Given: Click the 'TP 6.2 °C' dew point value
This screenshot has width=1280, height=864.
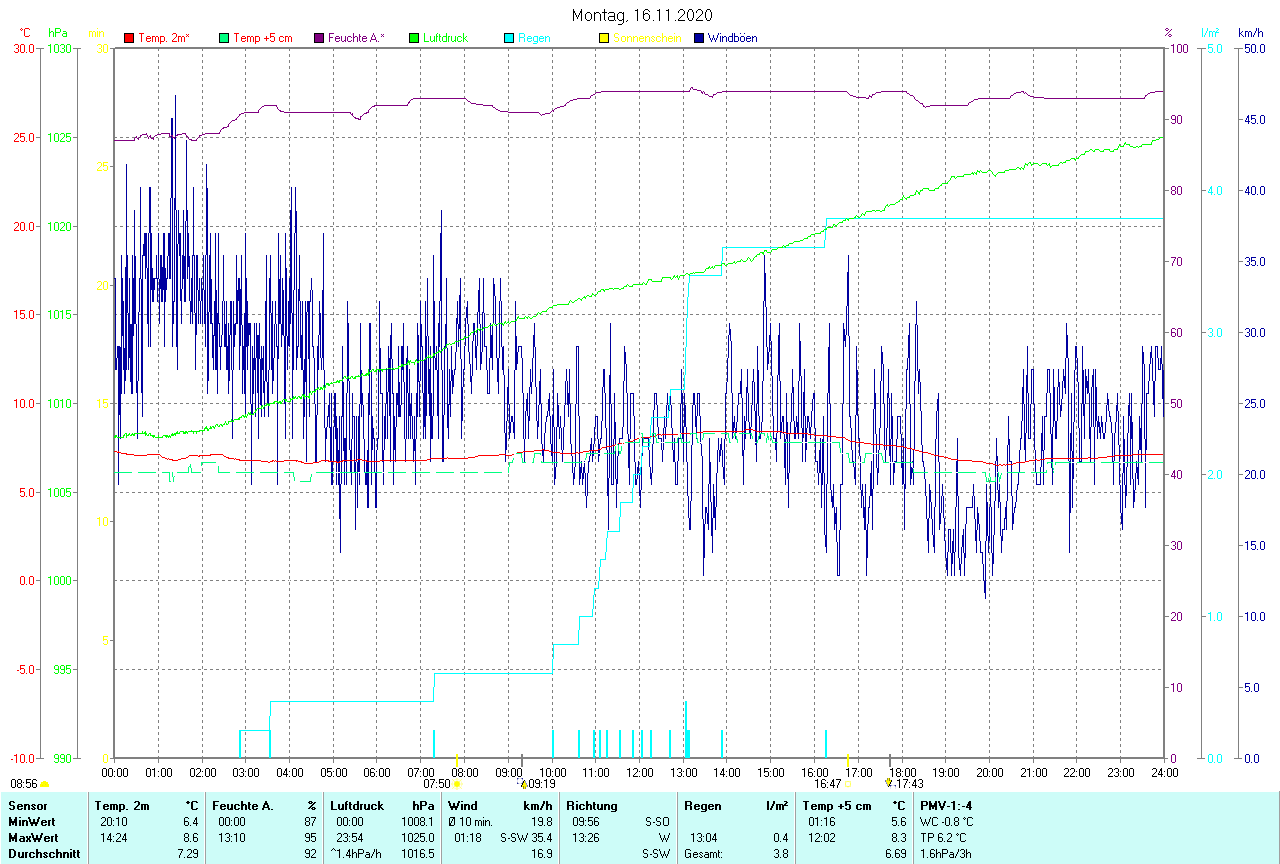Looking at the screenshot, I should 945,837.
